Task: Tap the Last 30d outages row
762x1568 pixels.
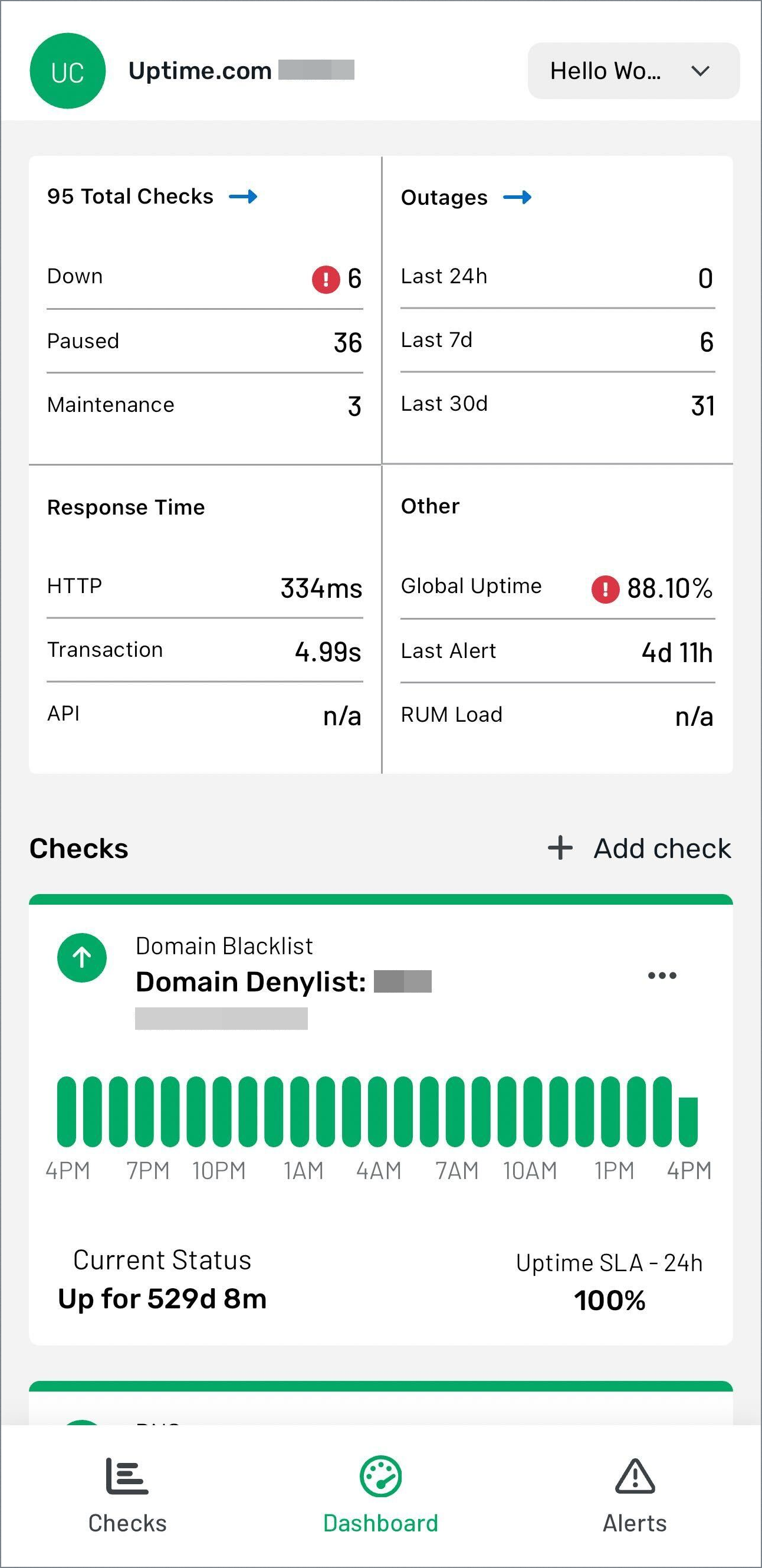Action: (557, 405)
